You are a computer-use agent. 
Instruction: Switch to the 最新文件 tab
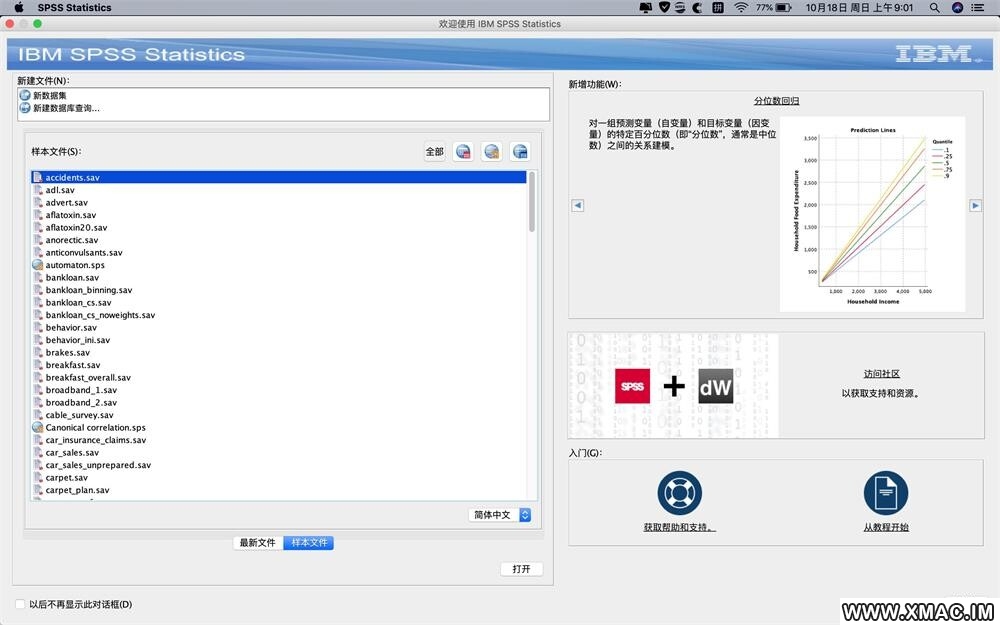coord(258,543)
